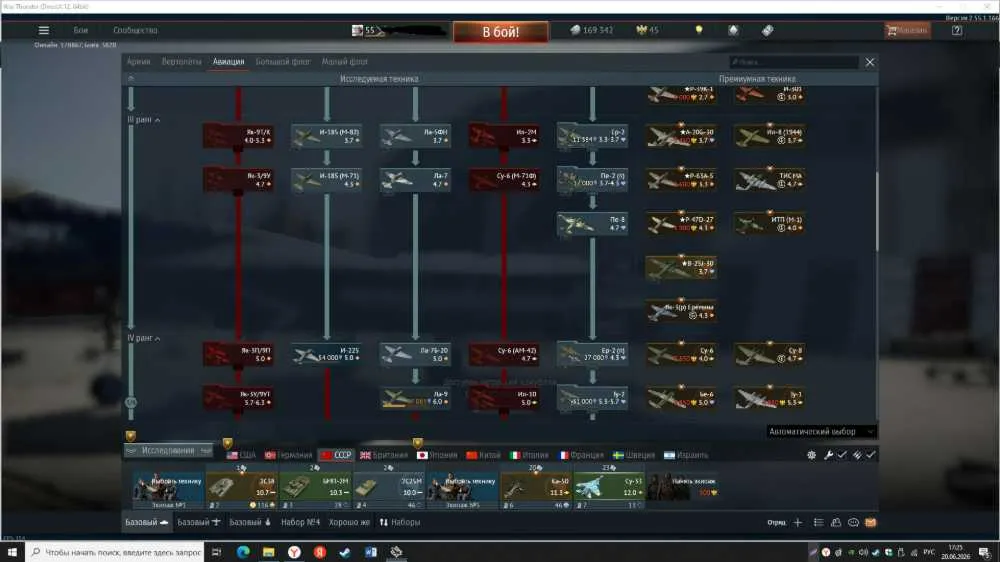Select the И-185 (М-82) aircraft card
This screenshot has height=562, width=1000.
coord(327,136)
